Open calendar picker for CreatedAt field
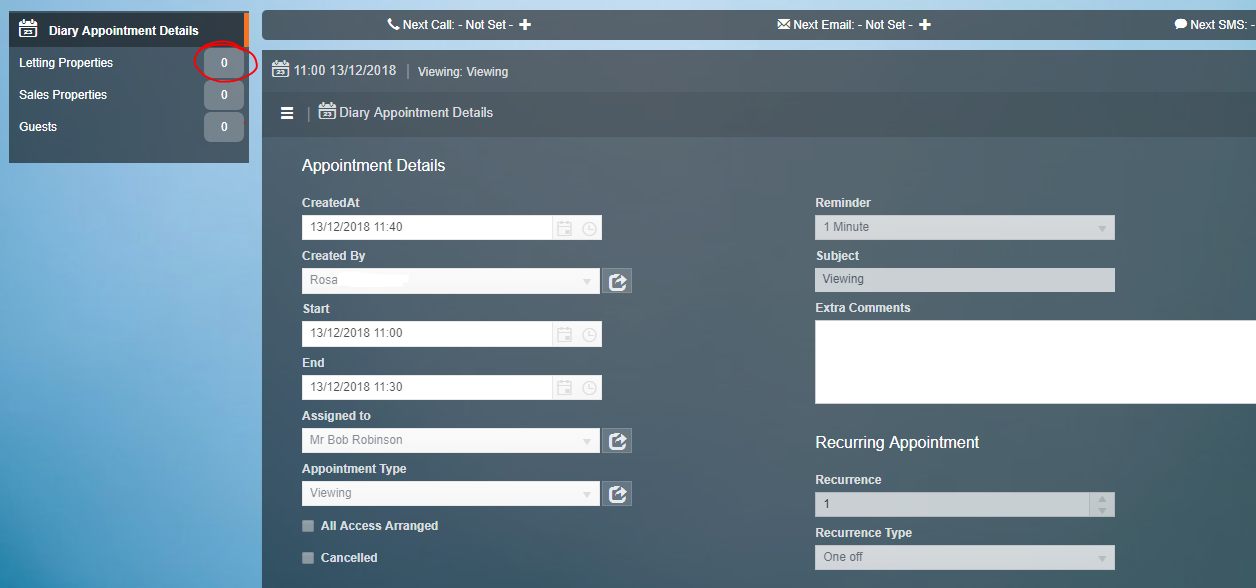1256x588 pixels. pos(565,228)
